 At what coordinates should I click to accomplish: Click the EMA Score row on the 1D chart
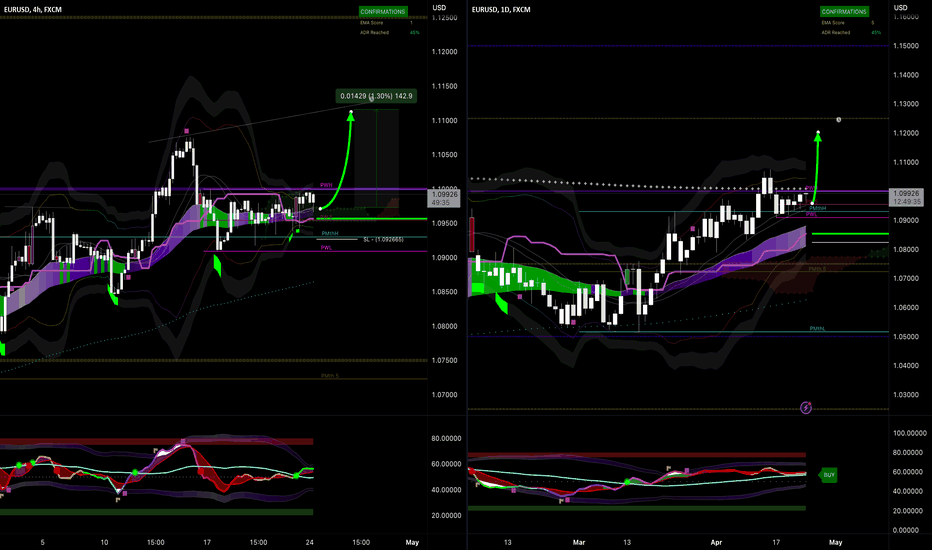(848, 23)
